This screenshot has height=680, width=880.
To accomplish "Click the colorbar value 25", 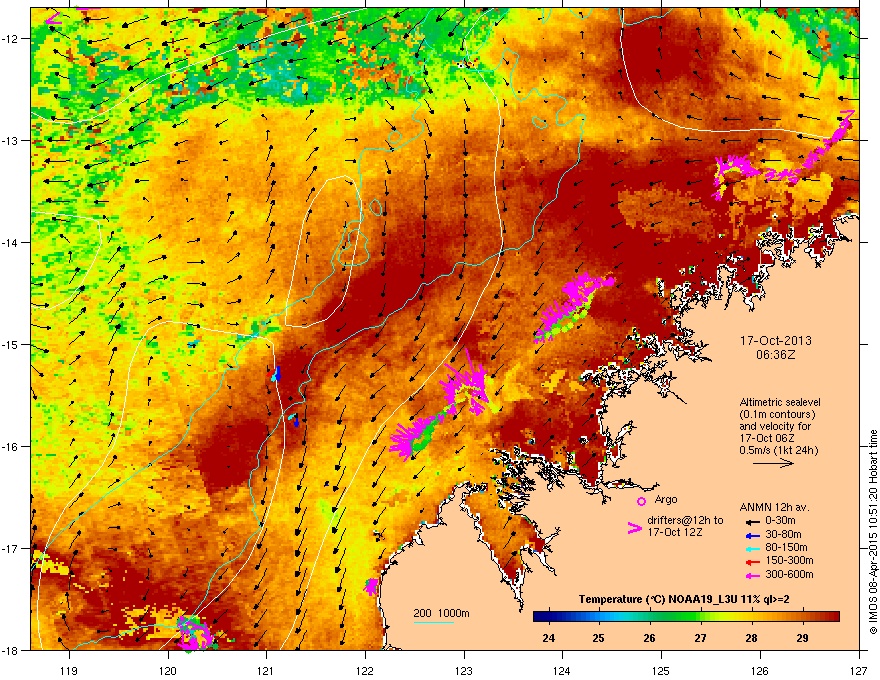I will 598,638.
